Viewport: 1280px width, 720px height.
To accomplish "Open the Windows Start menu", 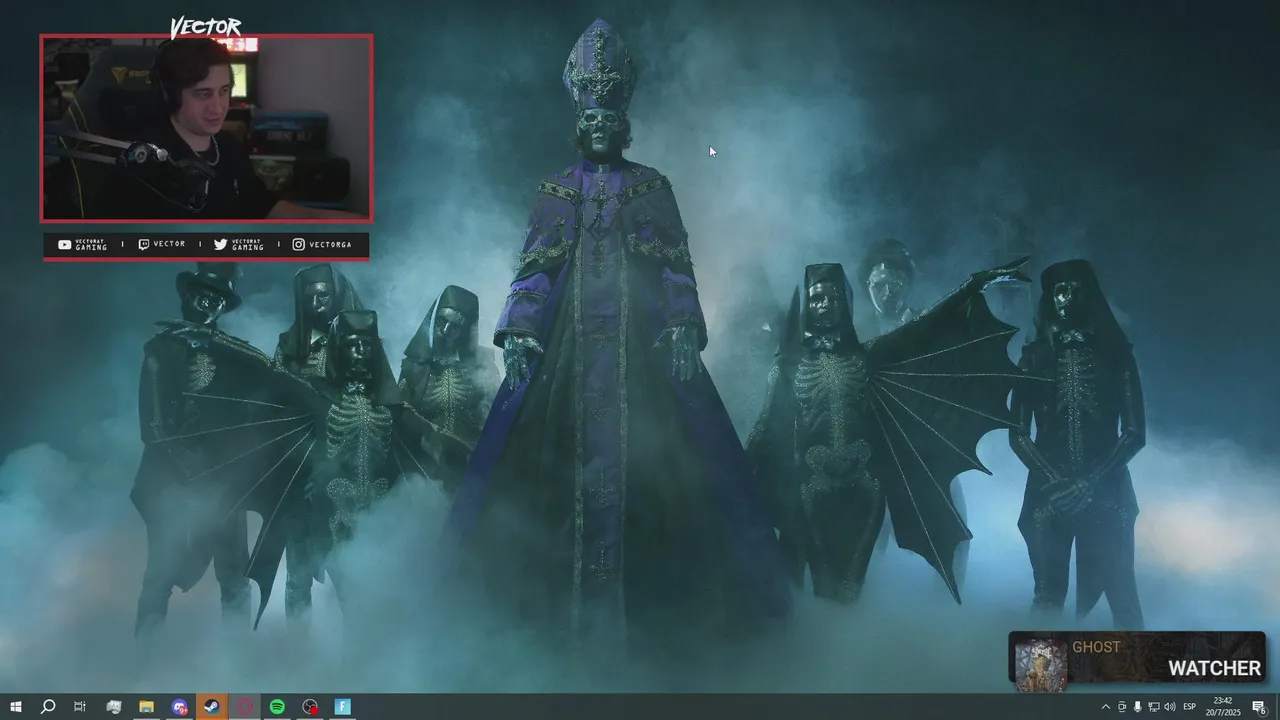I will pyautogui.click(x=16, y=707).
